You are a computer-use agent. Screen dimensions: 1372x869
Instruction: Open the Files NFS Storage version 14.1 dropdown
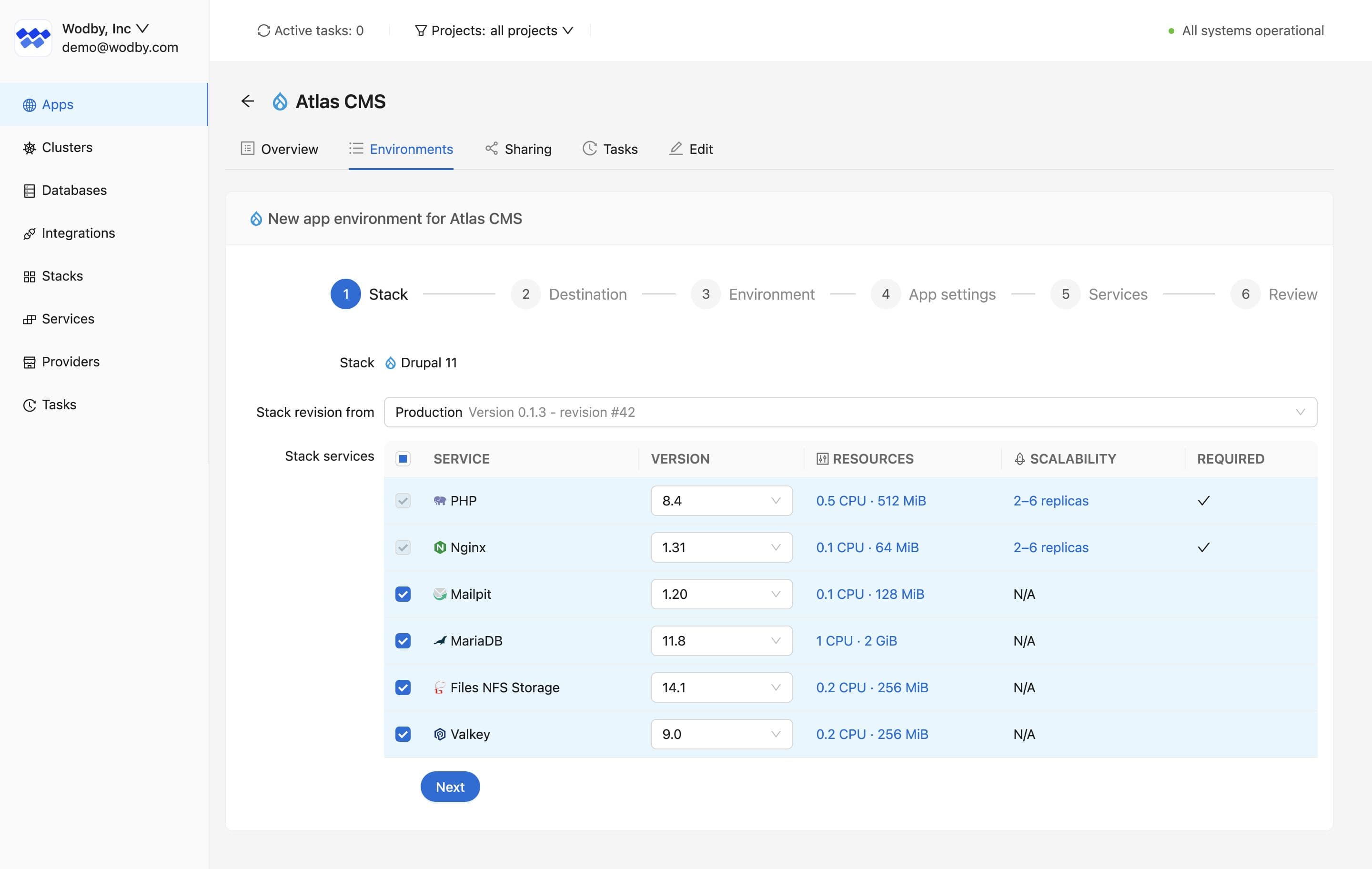tap(721, 687)
